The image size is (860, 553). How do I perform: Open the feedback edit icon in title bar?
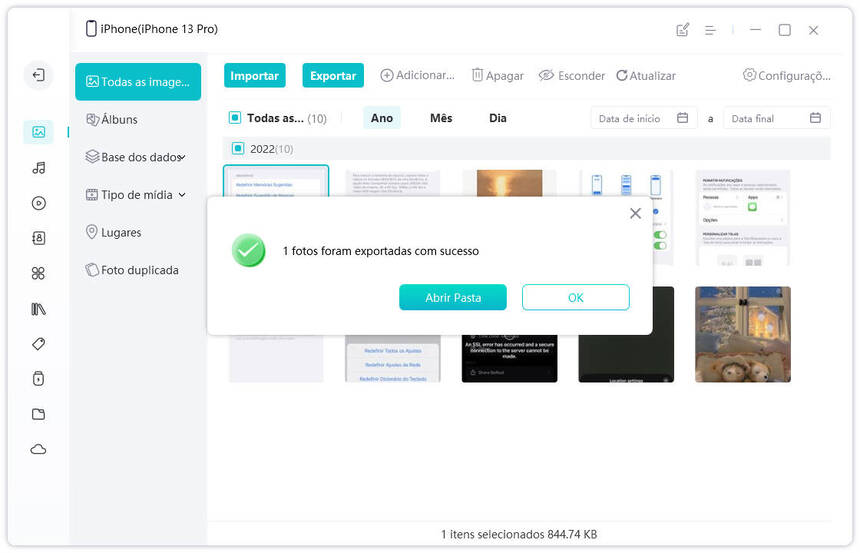click(683, 30)
